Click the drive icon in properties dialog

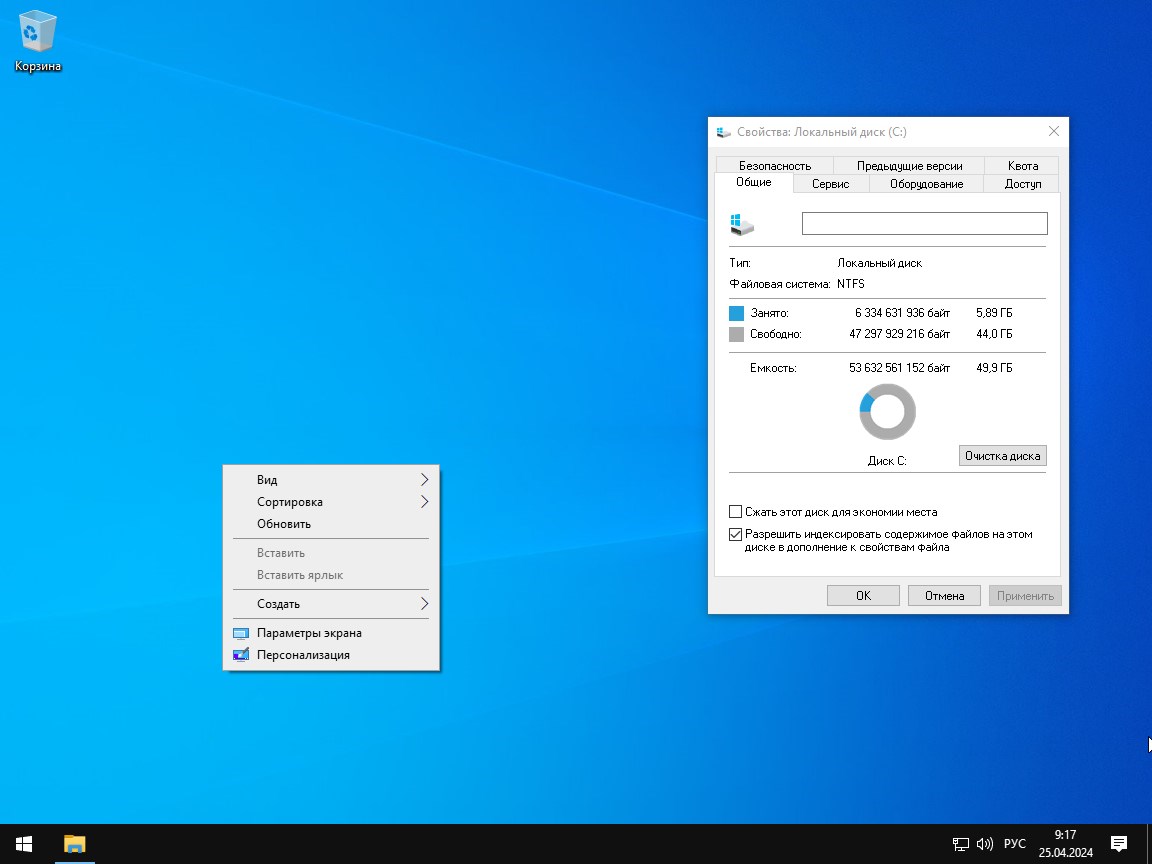point(742,223)
